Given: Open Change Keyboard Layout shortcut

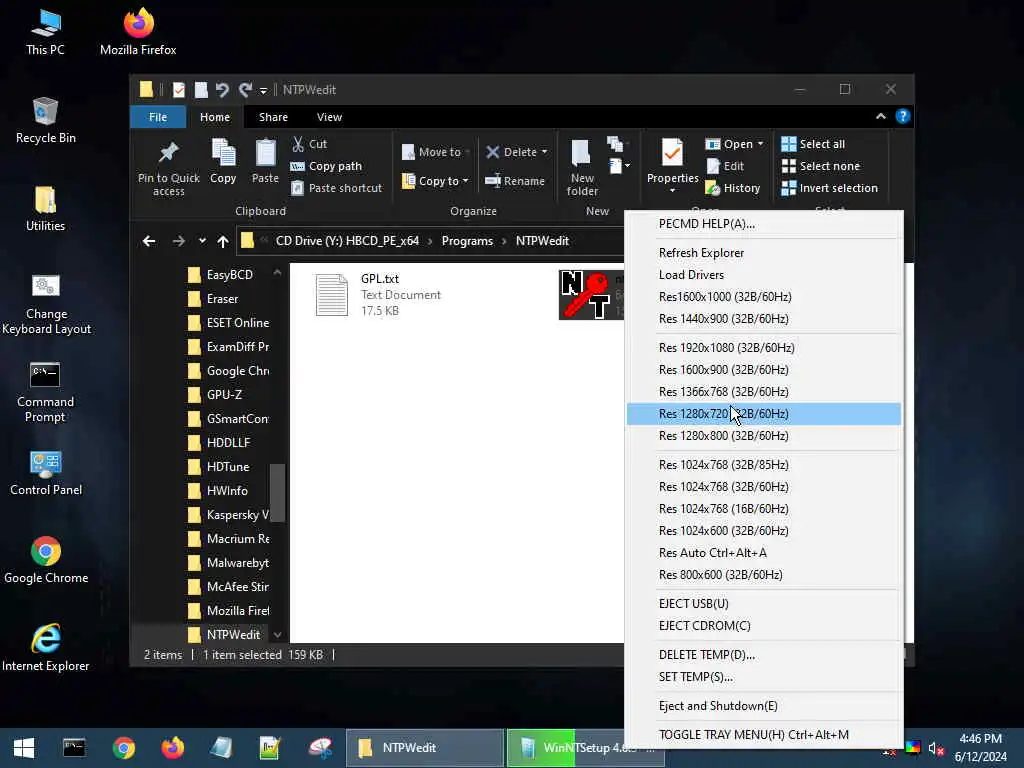Looking at the screenshot, I should (46, 304).
